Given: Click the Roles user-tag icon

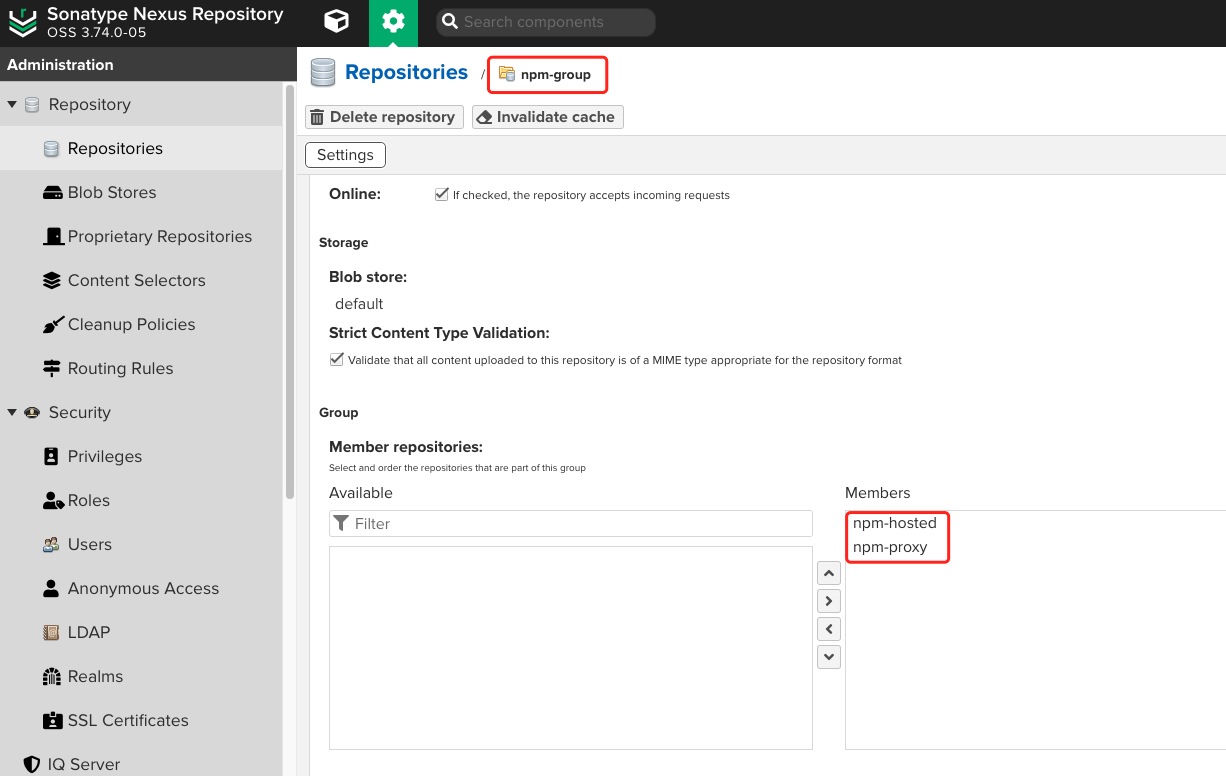Looking at the screenshot, I should [54, 501].
